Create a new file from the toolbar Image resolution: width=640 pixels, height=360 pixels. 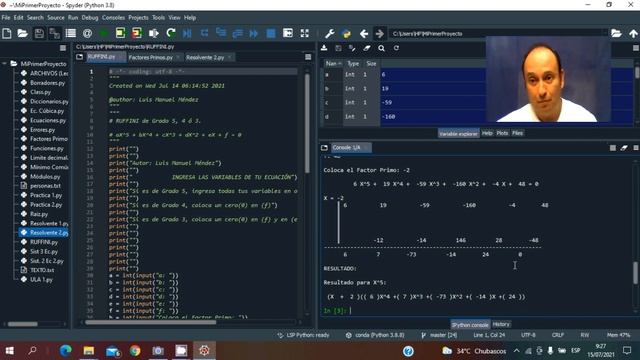7,33
